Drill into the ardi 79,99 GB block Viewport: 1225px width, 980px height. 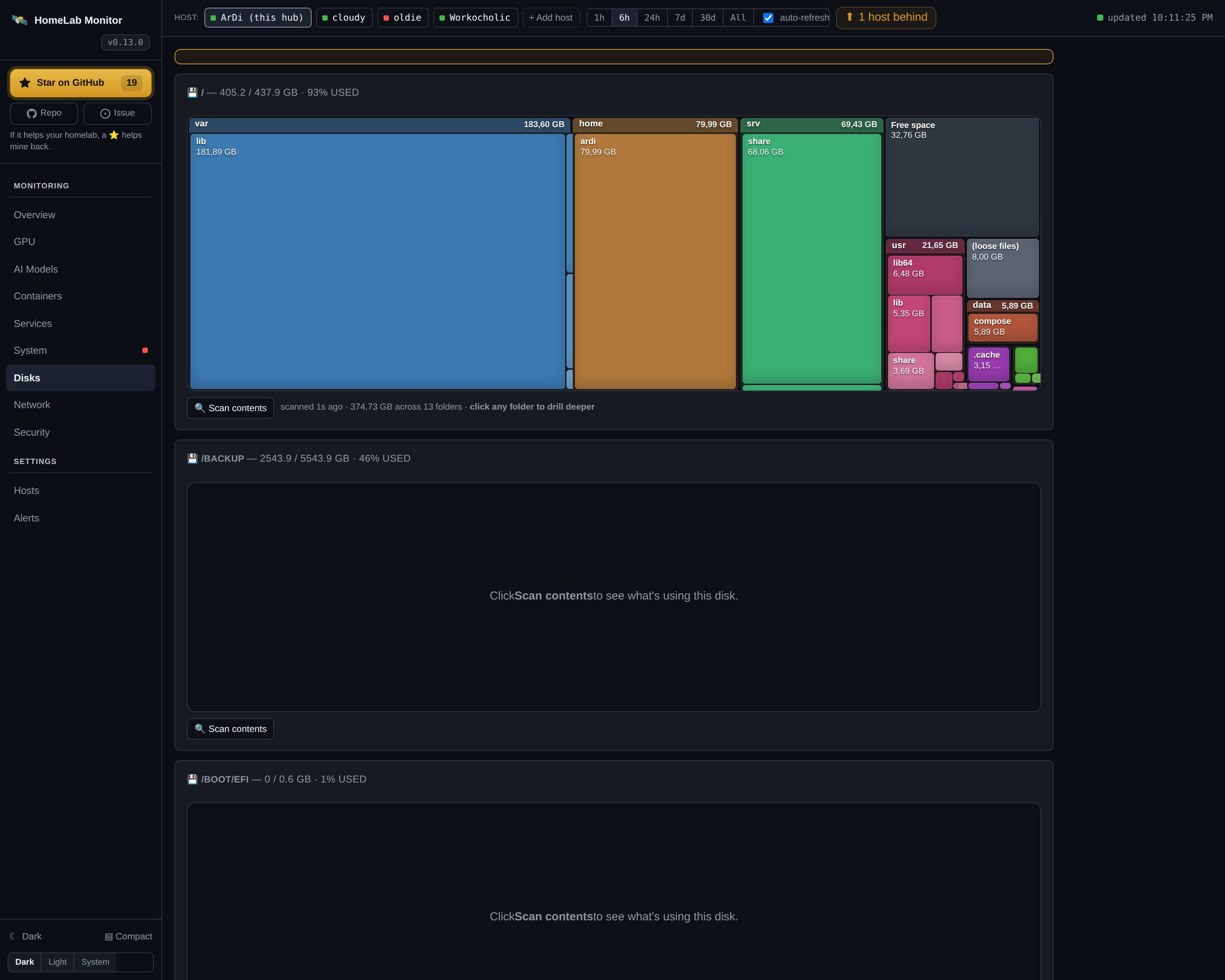coord(655,261)
